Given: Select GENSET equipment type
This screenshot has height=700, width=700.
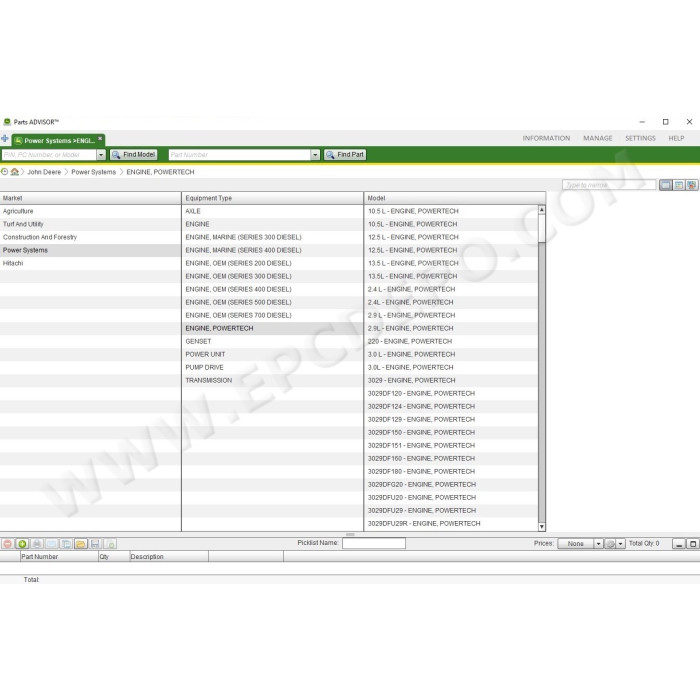Looking at the screenshot, I should coord(272,342).
